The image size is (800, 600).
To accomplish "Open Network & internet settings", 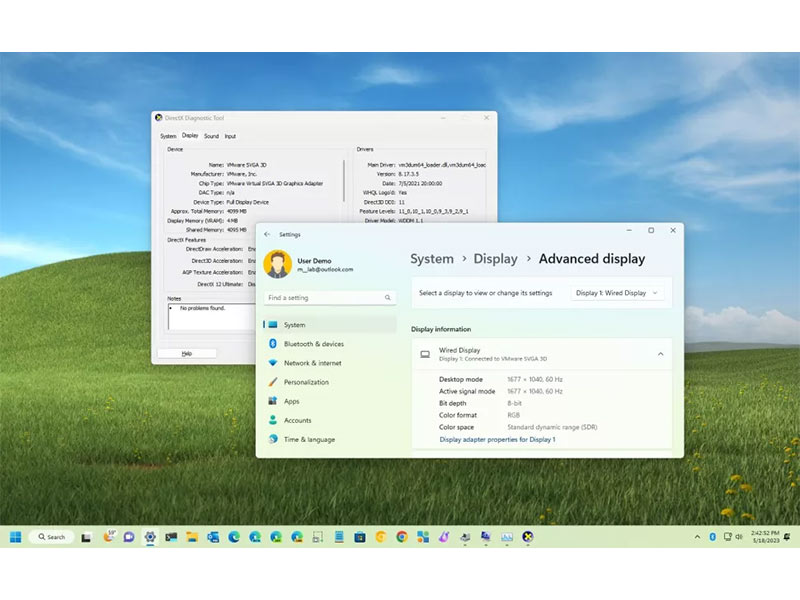I will [330, 363].
